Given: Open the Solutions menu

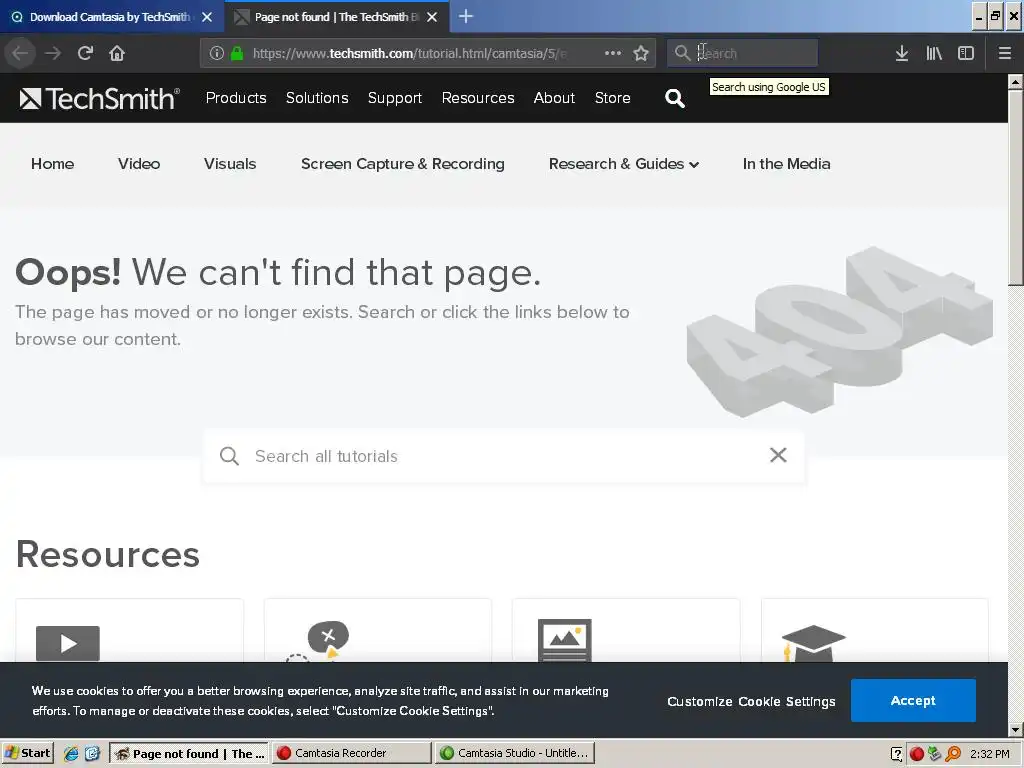Looking at the screenshot, I should pyautogui.click(x=317, y=98).
